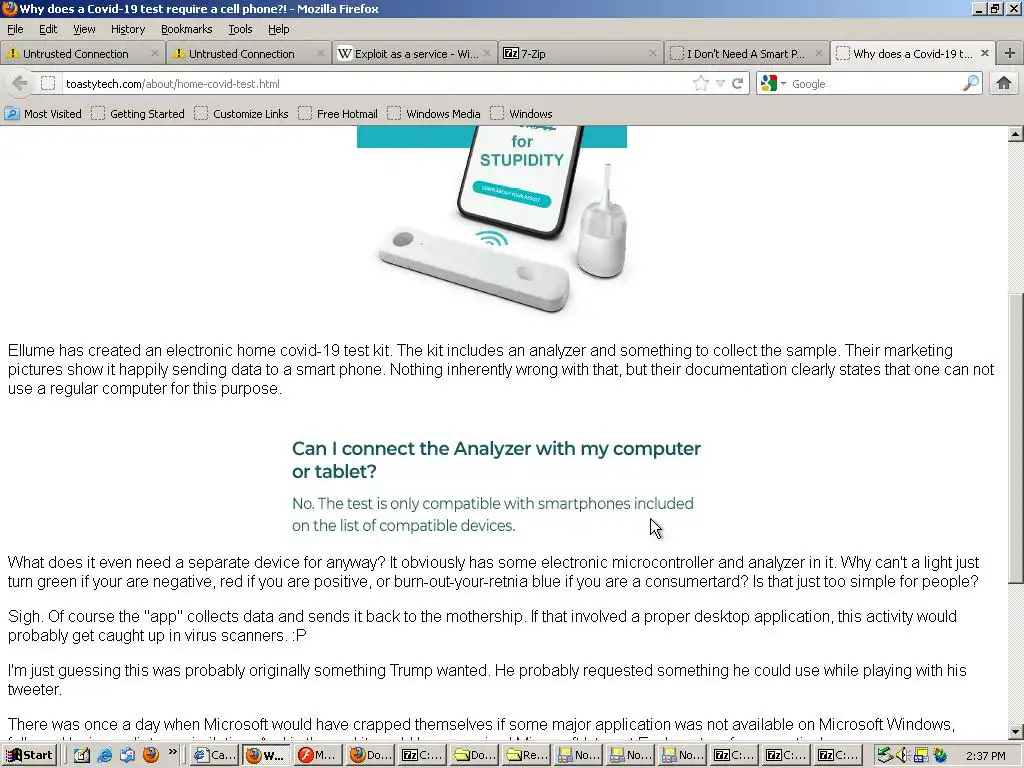Open the Windows Start menu
1024x768 pixels.
point(29,755)
